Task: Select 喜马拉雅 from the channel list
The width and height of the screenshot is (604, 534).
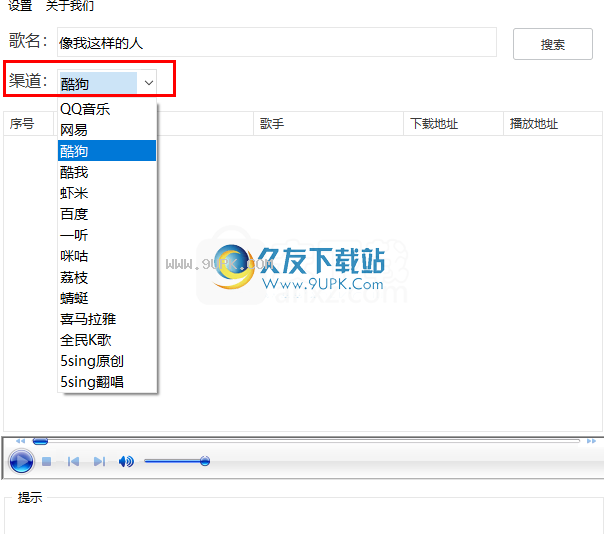Action: (x=107, y=319)
